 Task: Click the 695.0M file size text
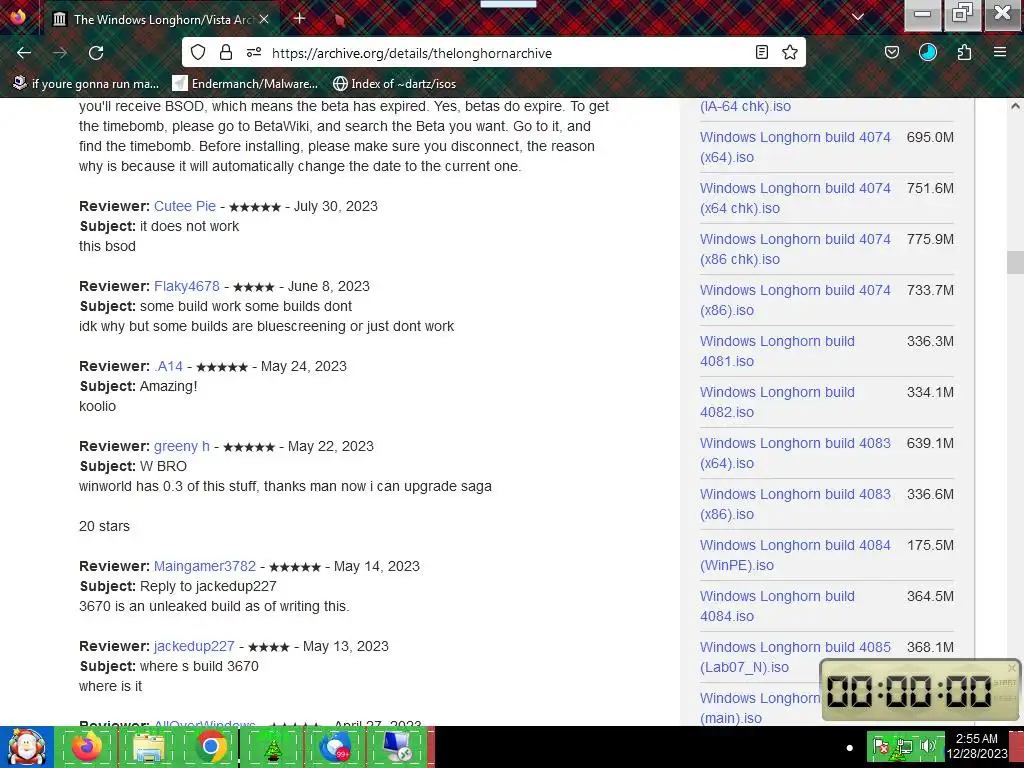coord(930,137)
